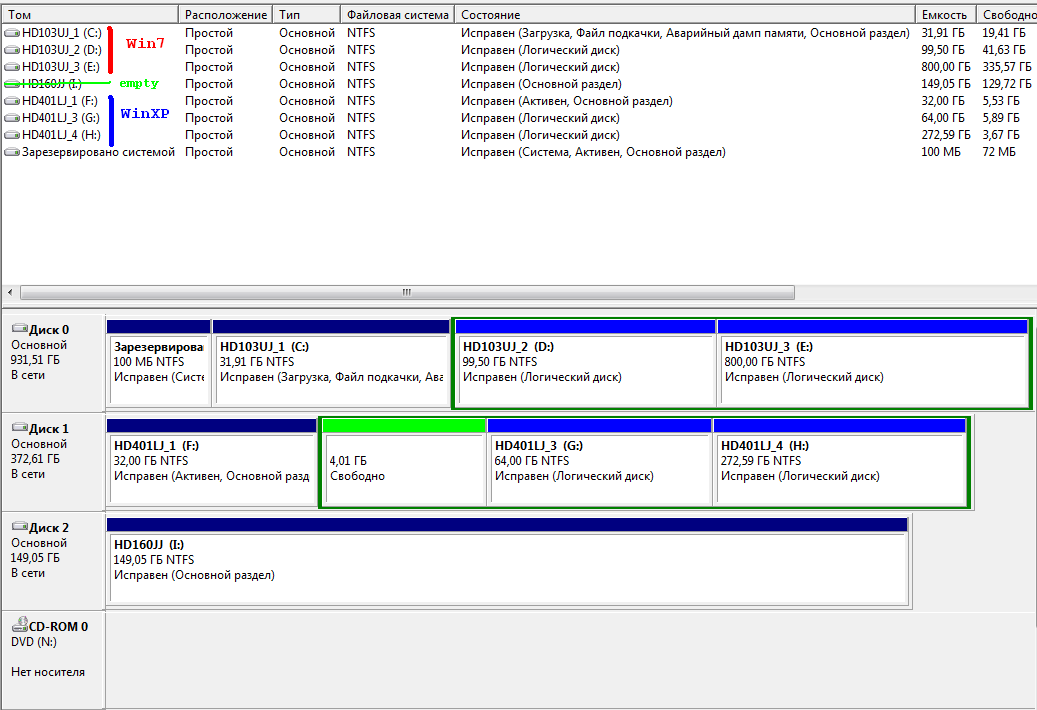Click the HD103UJ_1 (C:) volume icon in the list
The height and width of the screenshot is (710, 1037).
[x=12, y=33]
